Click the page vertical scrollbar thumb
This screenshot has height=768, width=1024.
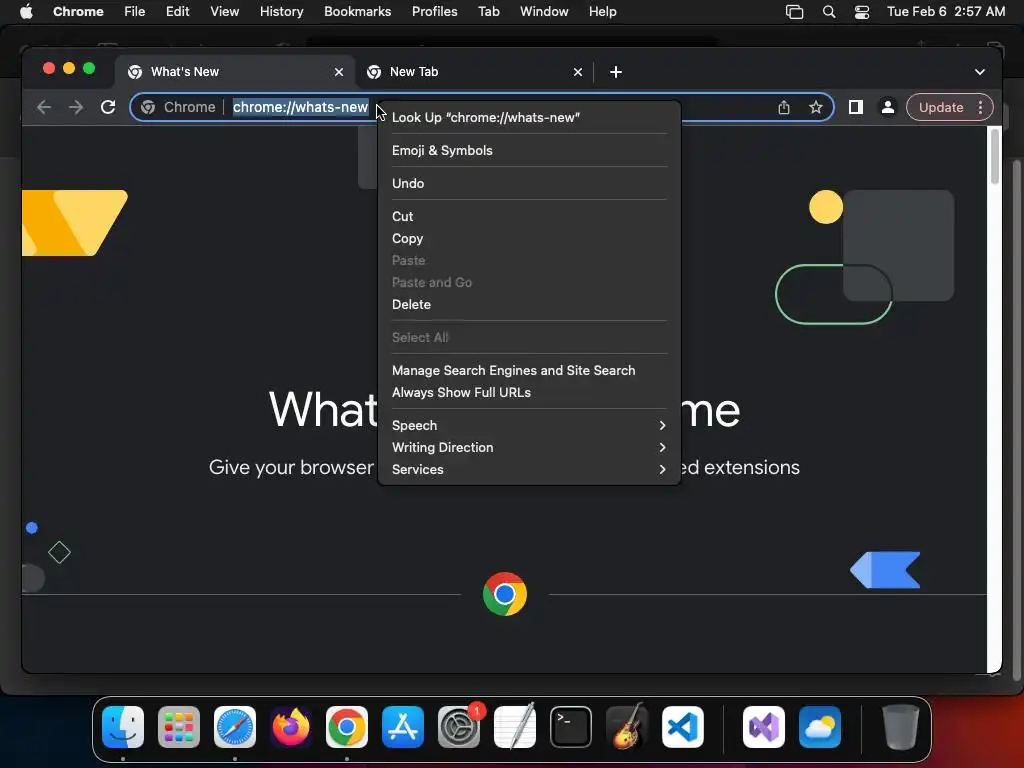point(995,157)
